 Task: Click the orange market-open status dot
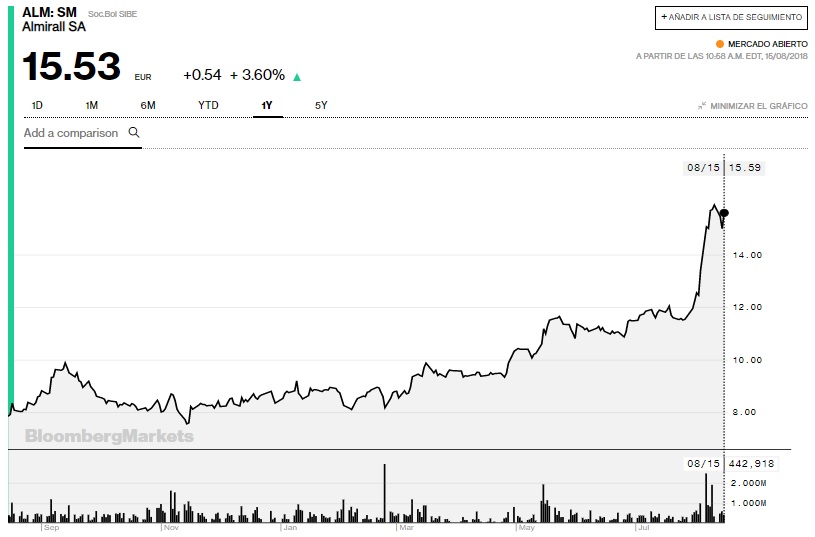pyautogui.click(x=719, y=44)
